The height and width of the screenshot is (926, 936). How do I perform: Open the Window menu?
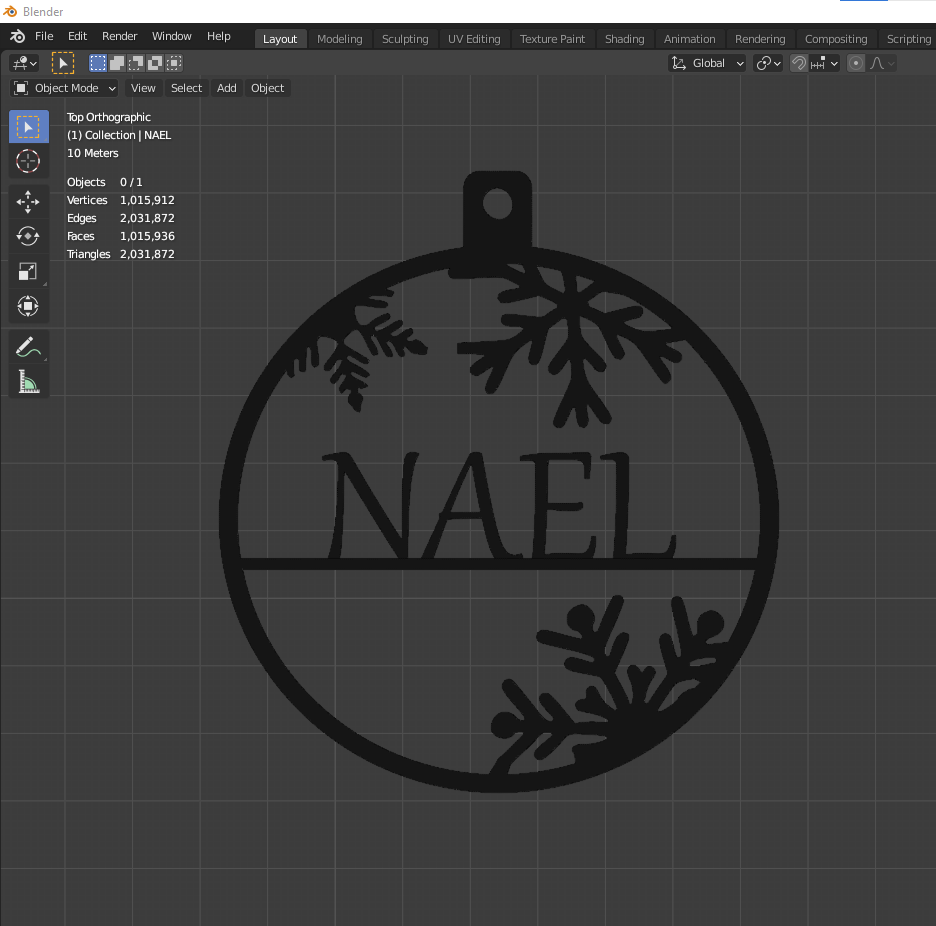[172, 36]
